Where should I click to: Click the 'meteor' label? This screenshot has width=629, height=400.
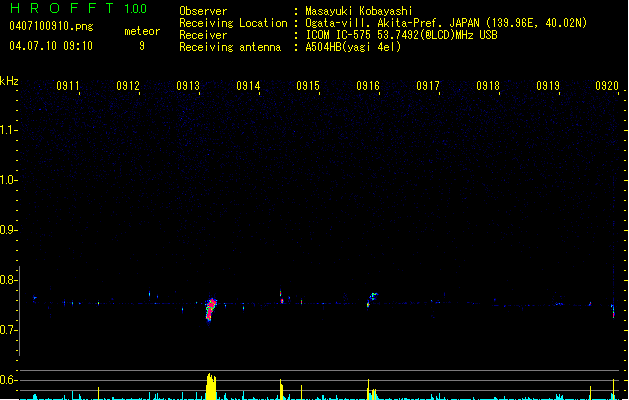tap(142, 31)
